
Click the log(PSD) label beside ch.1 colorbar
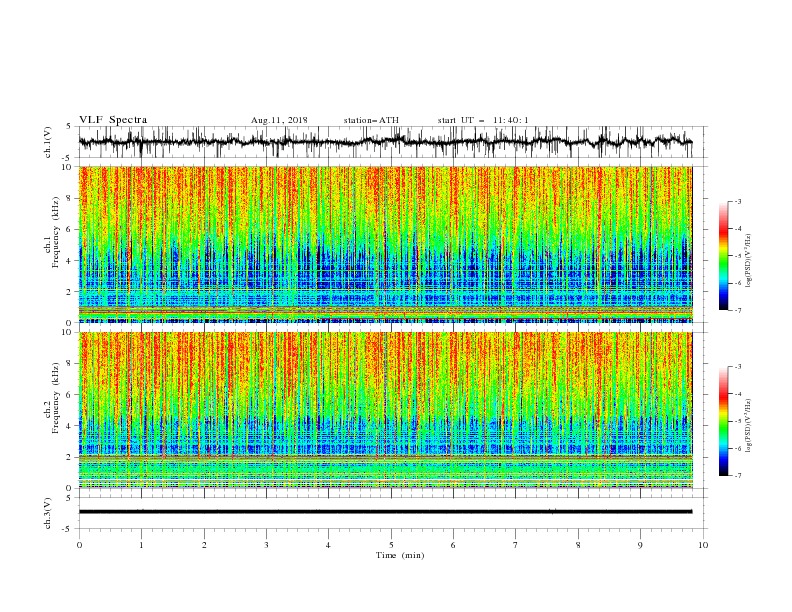coord(749,261)
